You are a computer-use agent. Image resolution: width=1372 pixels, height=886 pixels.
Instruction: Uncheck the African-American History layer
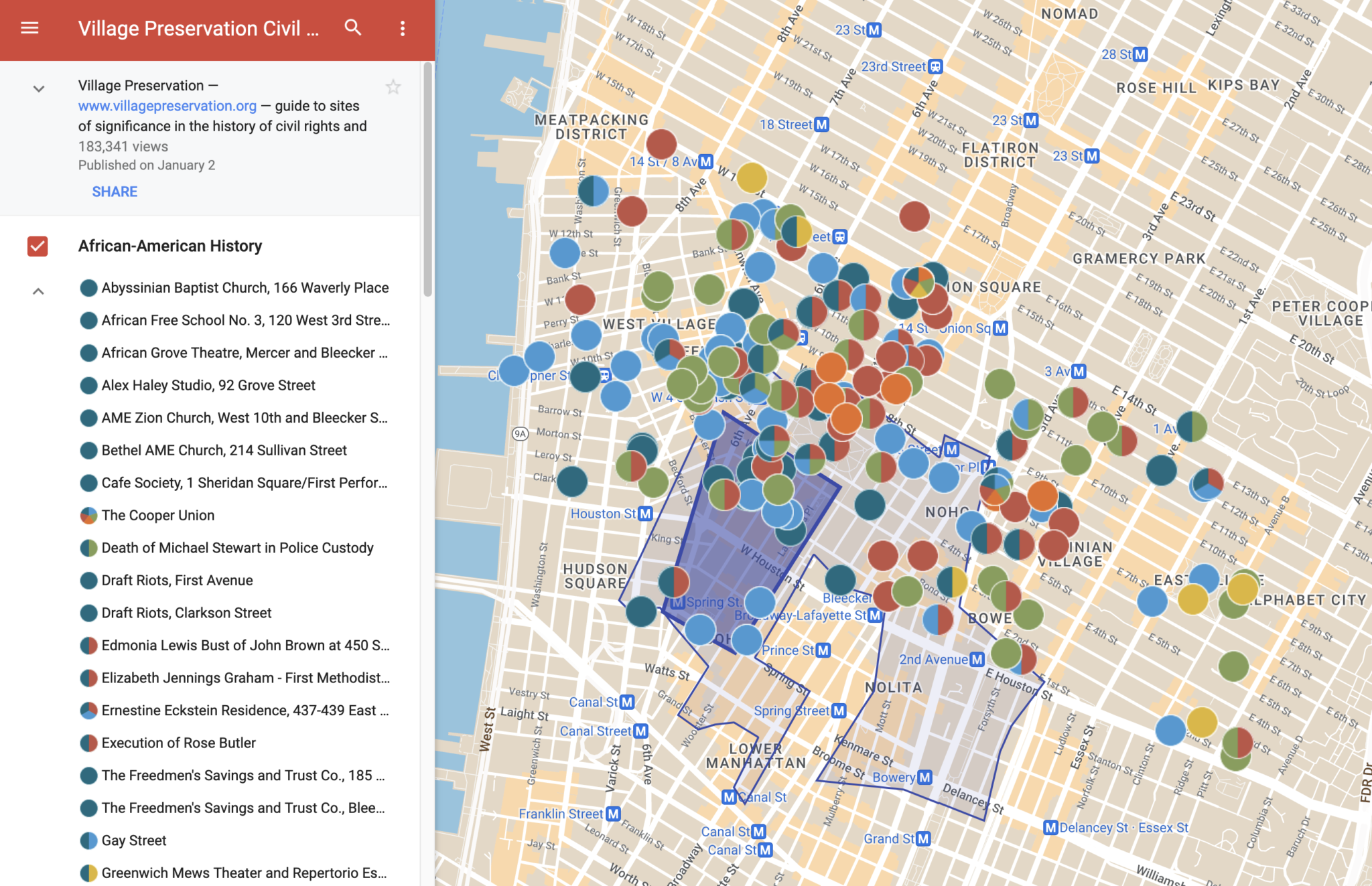[38, 246]
